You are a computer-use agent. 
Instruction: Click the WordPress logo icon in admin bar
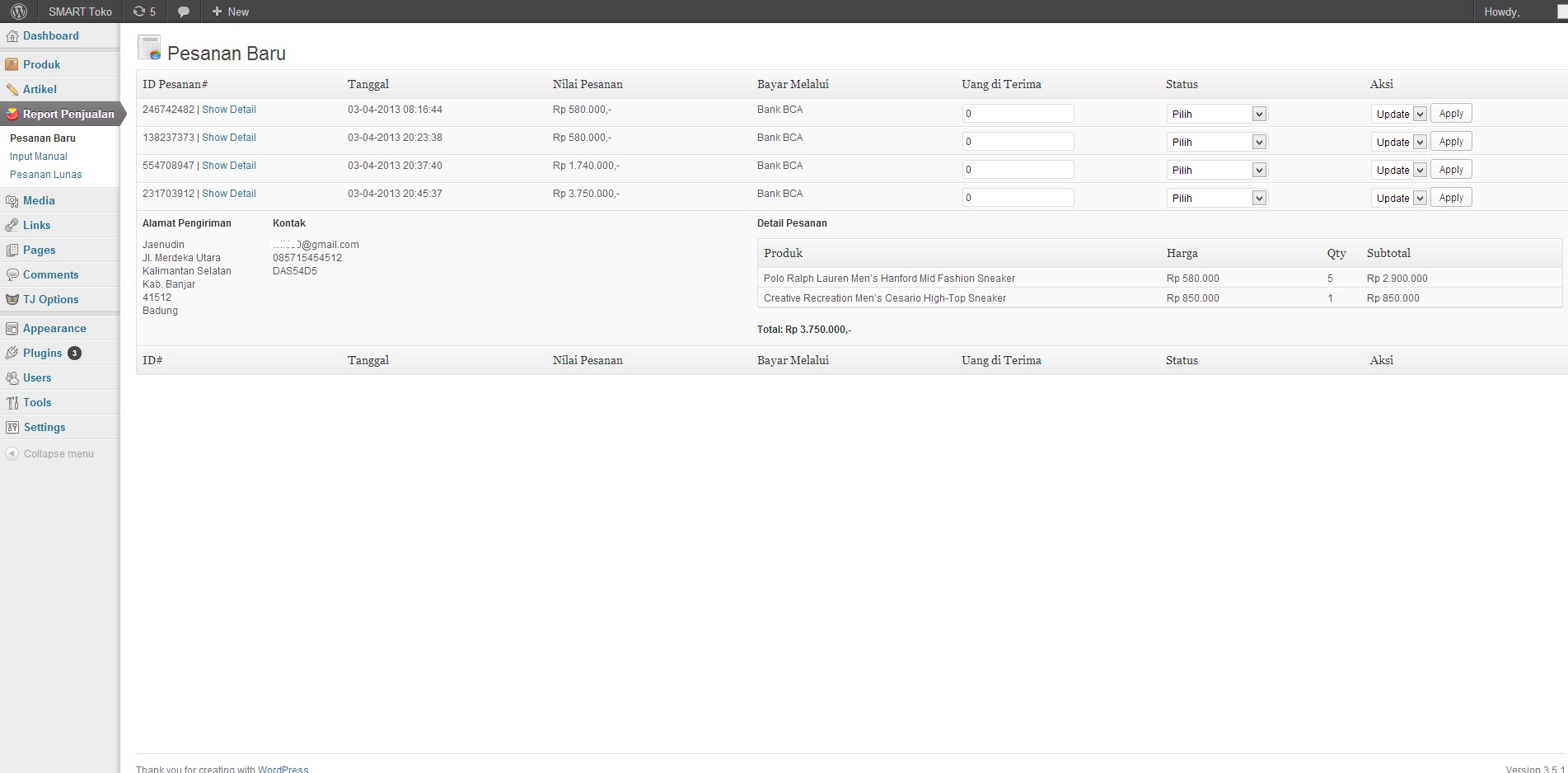coord(19,12)
